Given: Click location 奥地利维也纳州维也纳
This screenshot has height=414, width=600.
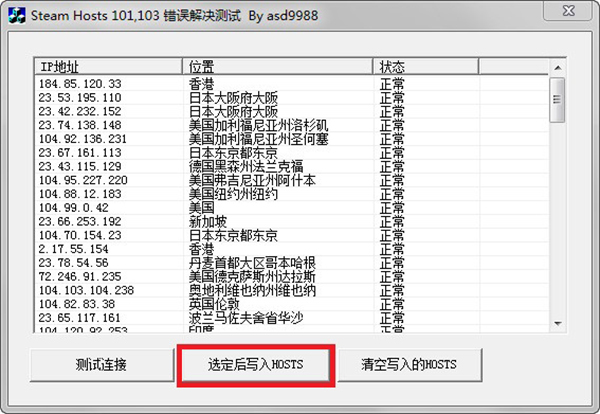Looking at the screenshot, I should click(x=252, y=290).
